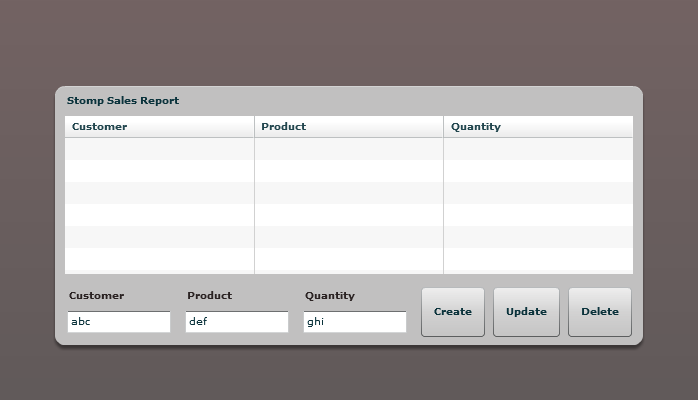Select first empty row in Product column

[x=349, y=149]
